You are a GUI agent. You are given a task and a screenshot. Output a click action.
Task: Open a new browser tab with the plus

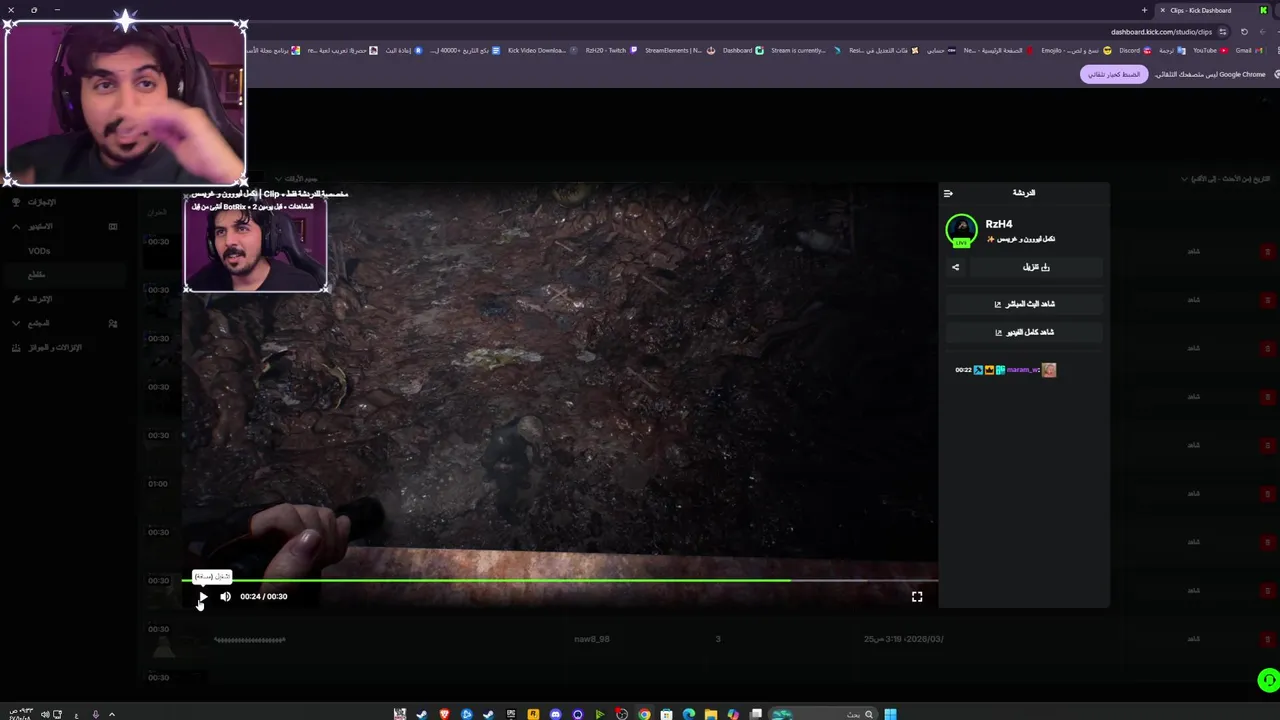[x=1144, y=10]
